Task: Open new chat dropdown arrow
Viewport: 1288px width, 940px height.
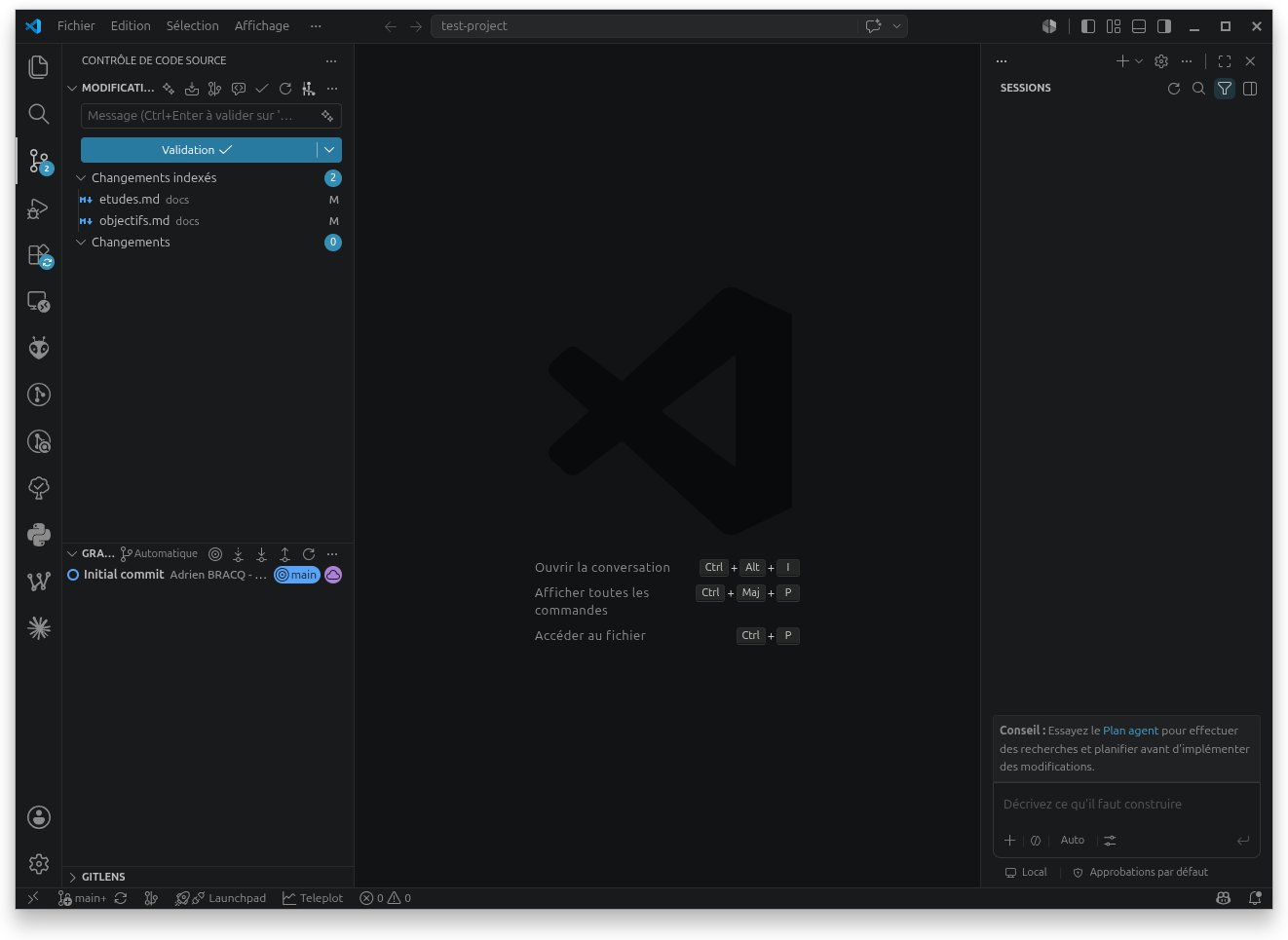Action: (x=1139, y=61)
